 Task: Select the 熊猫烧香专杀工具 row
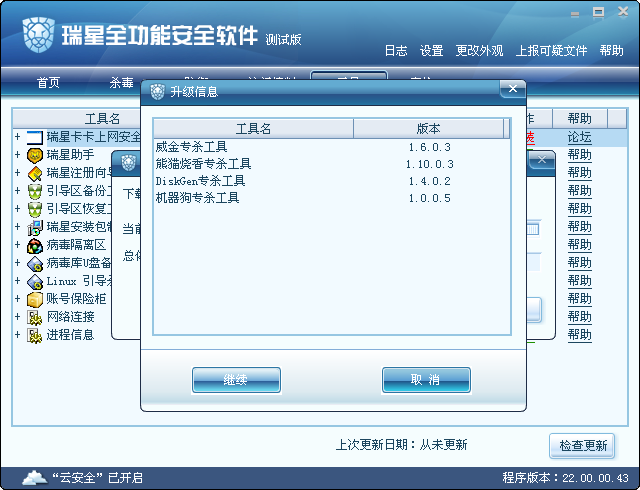click(x=331, y=164)
